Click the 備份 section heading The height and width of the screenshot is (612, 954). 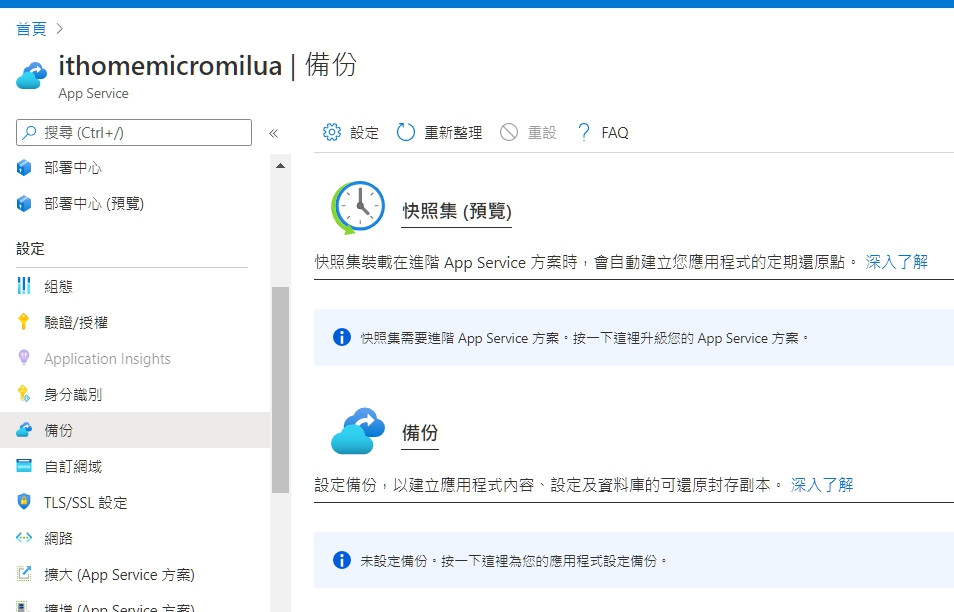point(420,433)
